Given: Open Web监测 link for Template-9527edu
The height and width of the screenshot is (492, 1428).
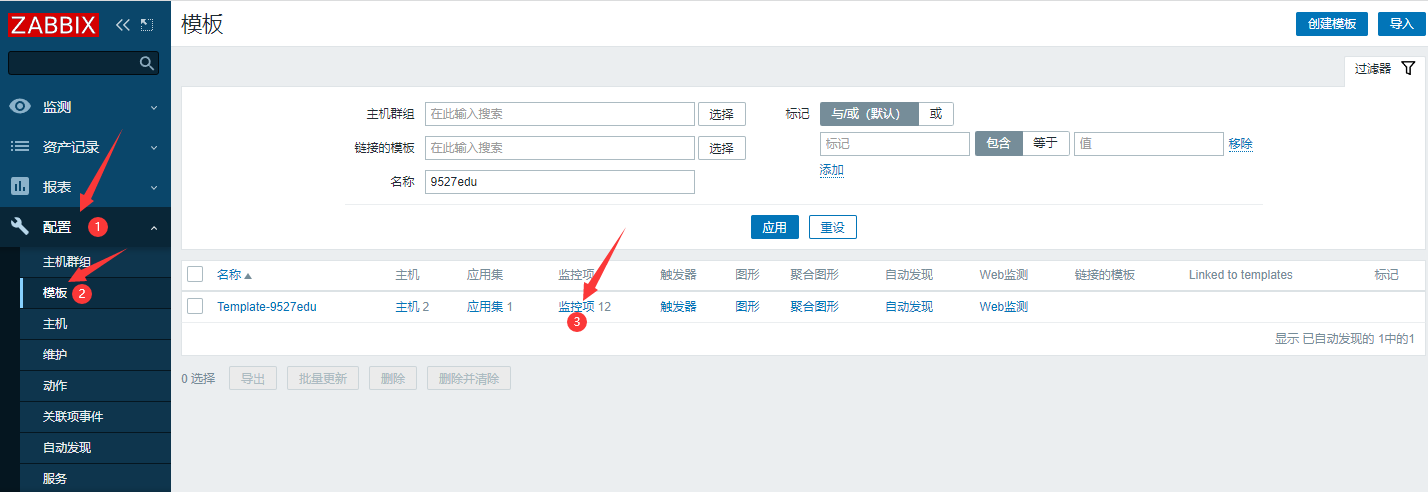Looking at the screenshot, I should 1003,307.
